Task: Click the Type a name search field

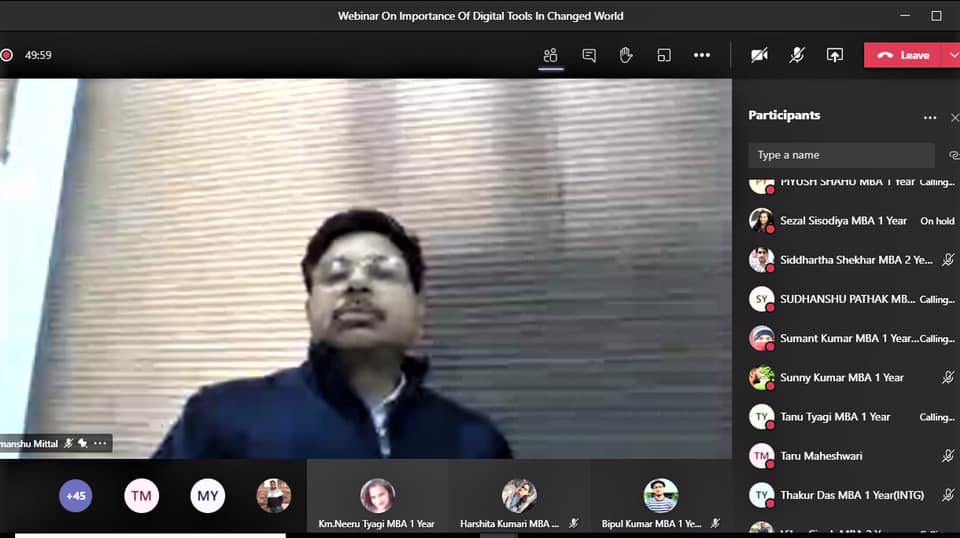Action: (x=840, y=155)
